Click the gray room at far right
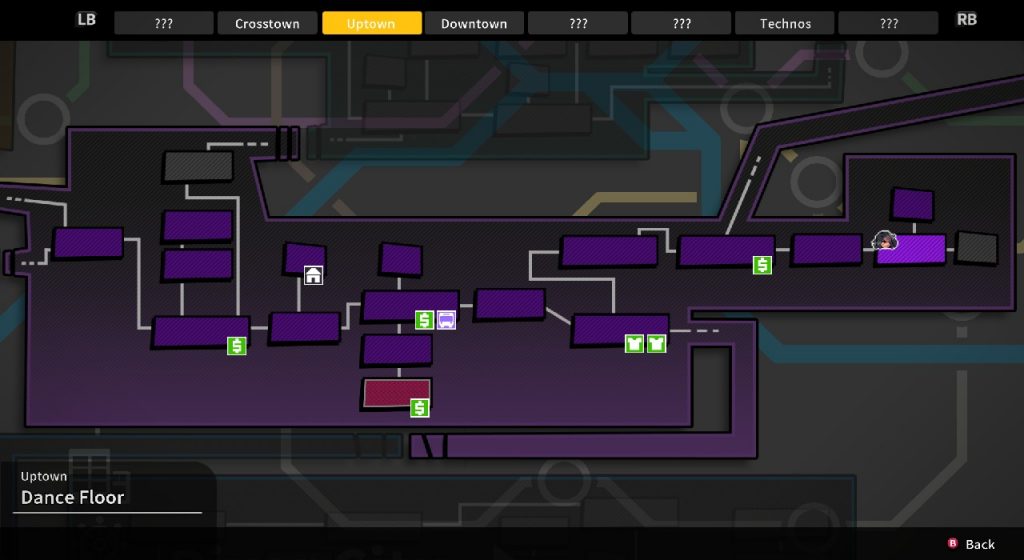 (976, 248)
